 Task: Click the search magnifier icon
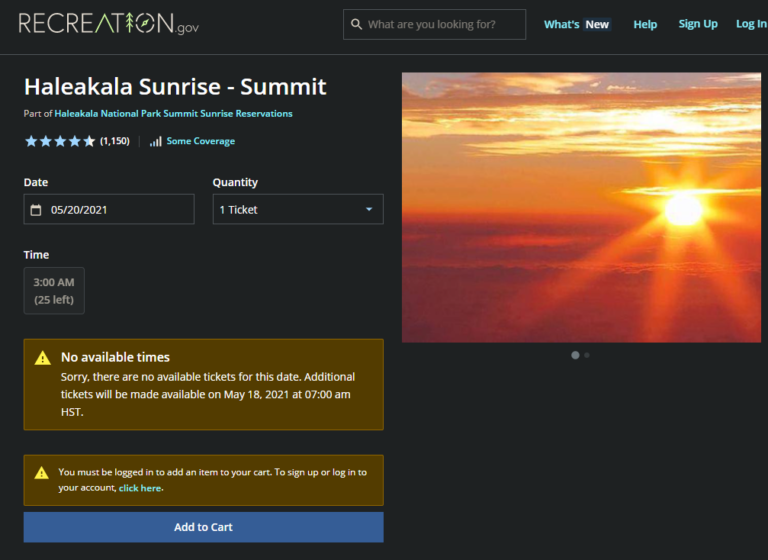coord(355,24)
